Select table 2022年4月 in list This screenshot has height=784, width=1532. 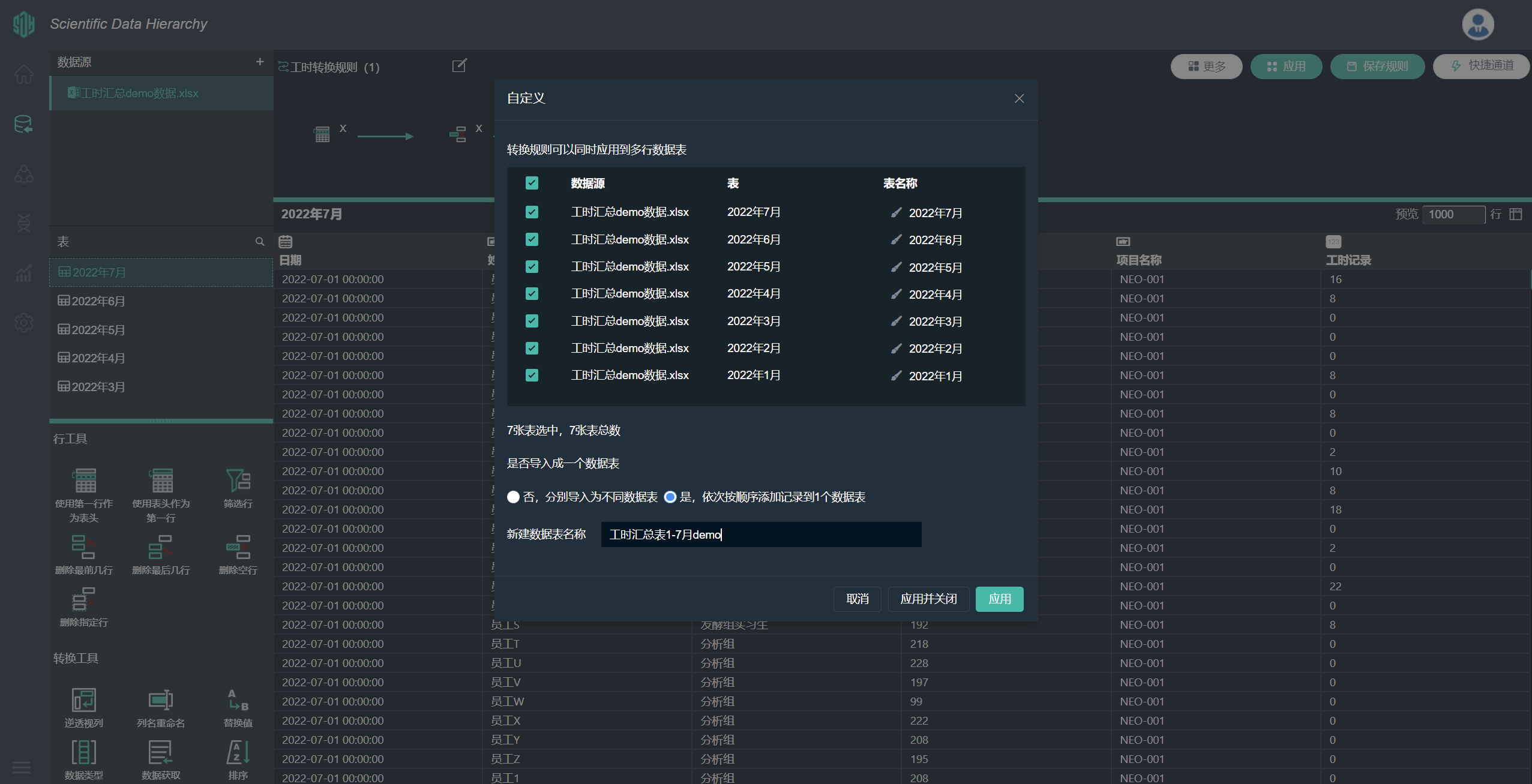[161, 358]
